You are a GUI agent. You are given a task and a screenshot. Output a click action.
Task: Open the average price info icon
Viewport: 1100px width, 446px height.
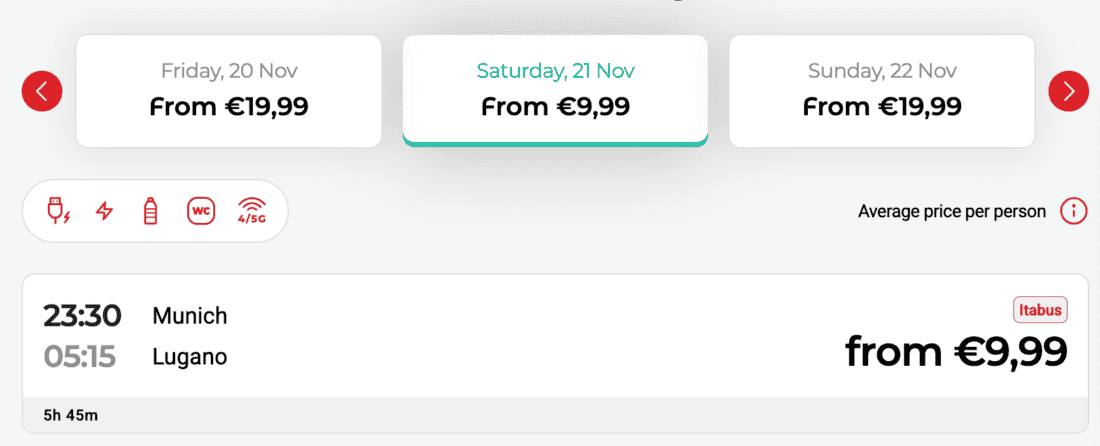click(1073, 211)
